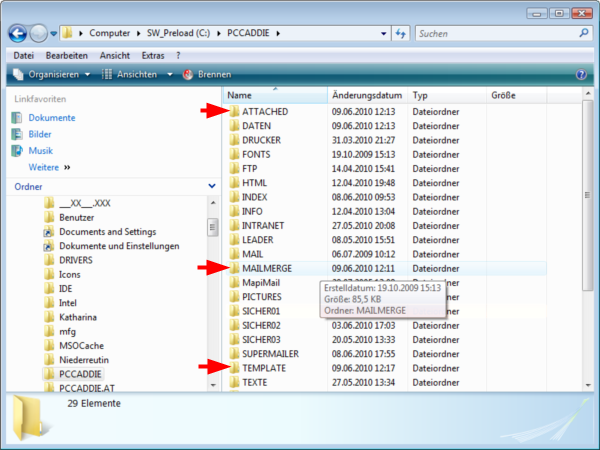Viewport: 600px width, 450px height.
Task: Click in the Suchen search field
Action: (x=497, y=34)
